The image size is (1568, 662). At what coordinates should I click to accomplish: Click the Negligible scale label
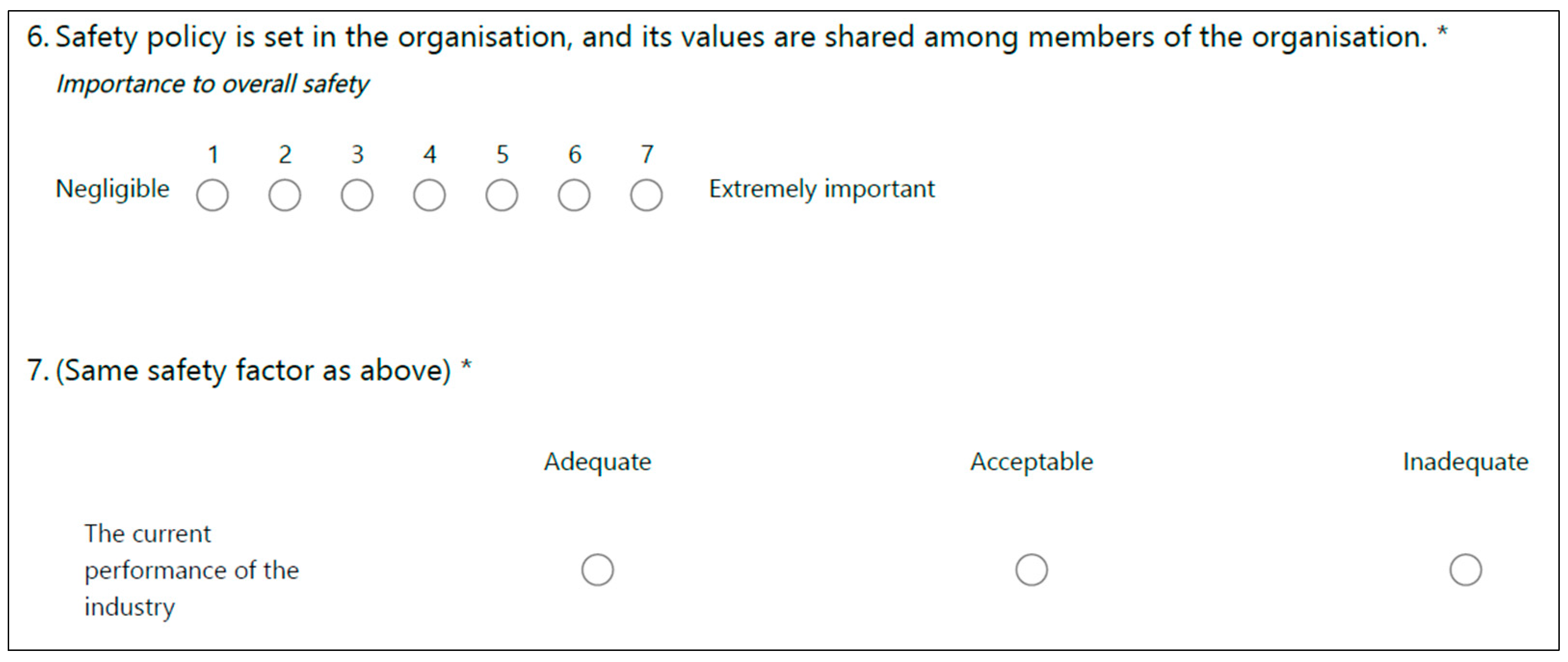pyautogui.click(x=113, y=189)
